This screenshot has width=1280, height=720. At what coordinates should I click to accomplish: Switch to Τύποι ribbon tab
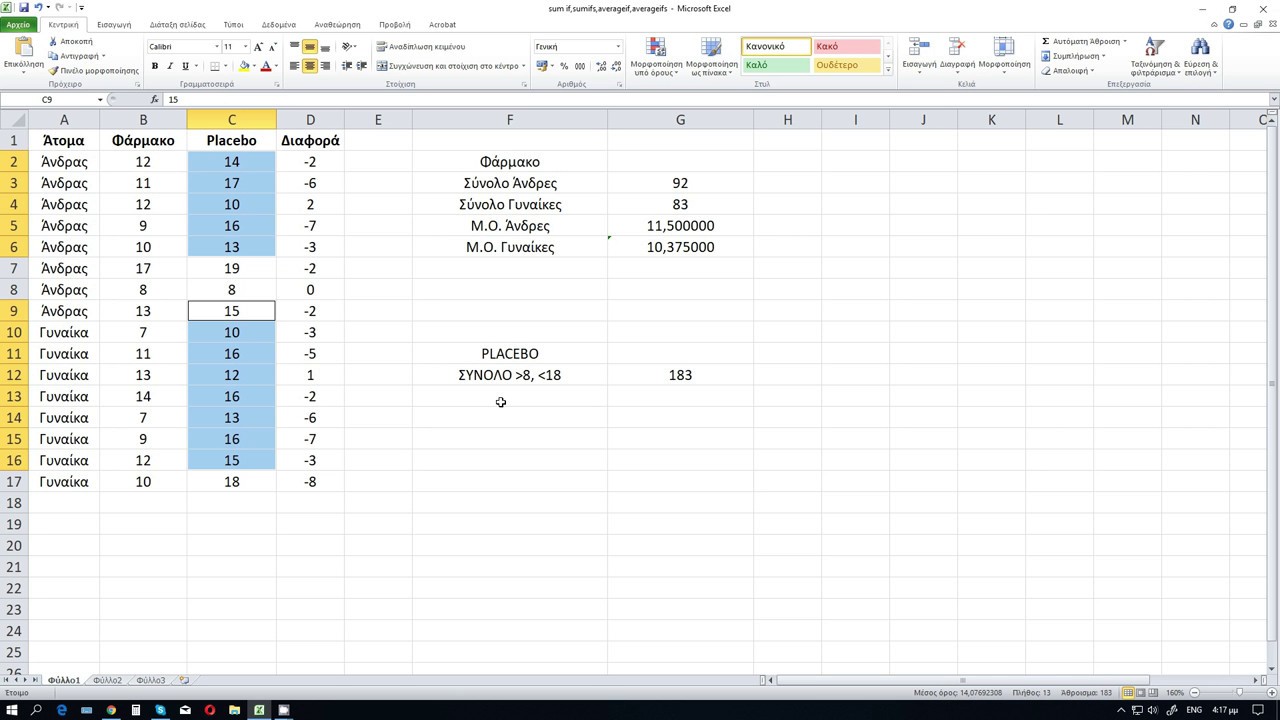tap(233, 24)
